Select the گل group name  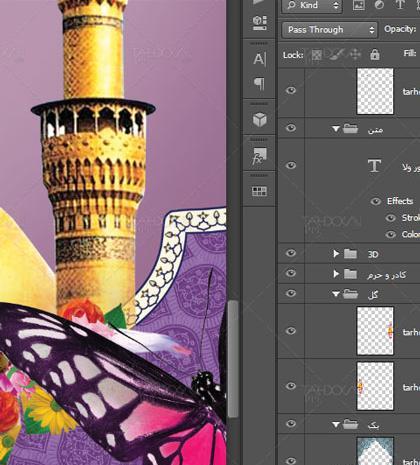coord(373,295)
